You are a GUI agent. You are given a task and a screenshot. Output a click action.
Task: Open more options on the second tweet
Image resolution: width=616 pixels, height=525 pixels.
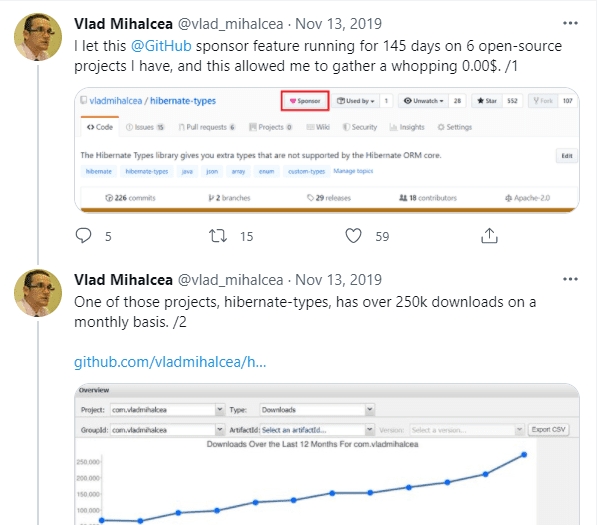tap(570, 279)
